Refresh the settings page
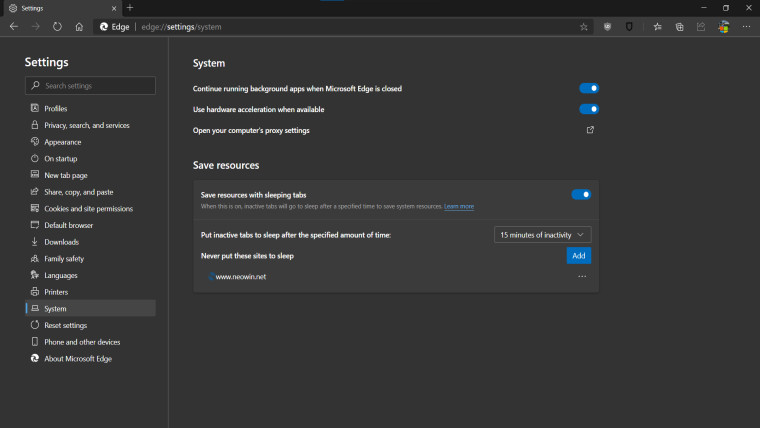The width and height of the screenshot is (760, 428). [57, 27]
